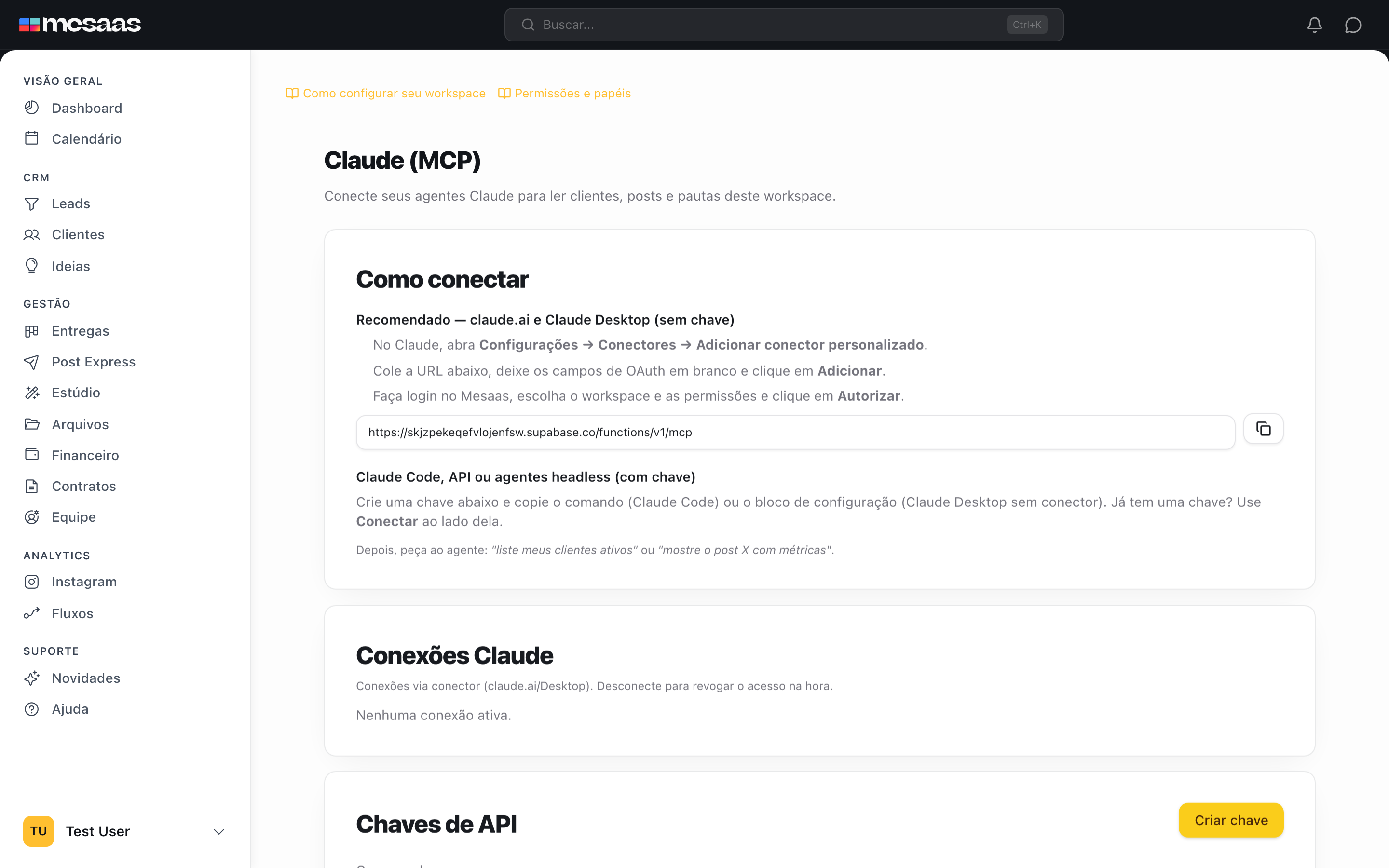Open Post Express in sidebar

point(94,362)
